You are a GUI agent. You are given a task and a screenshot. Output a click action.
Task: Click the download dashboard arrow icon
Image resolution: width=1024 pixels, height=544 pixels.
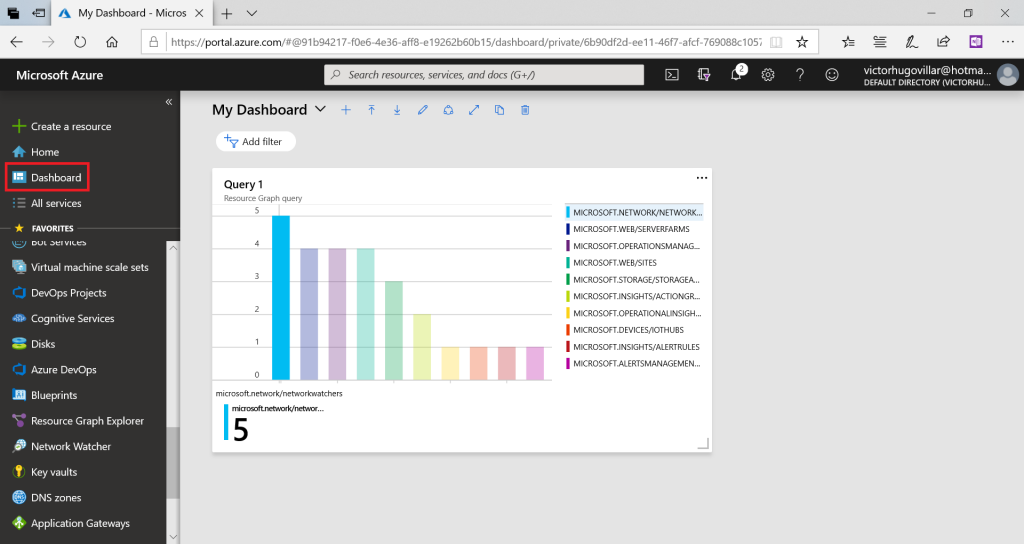(397, 110)
